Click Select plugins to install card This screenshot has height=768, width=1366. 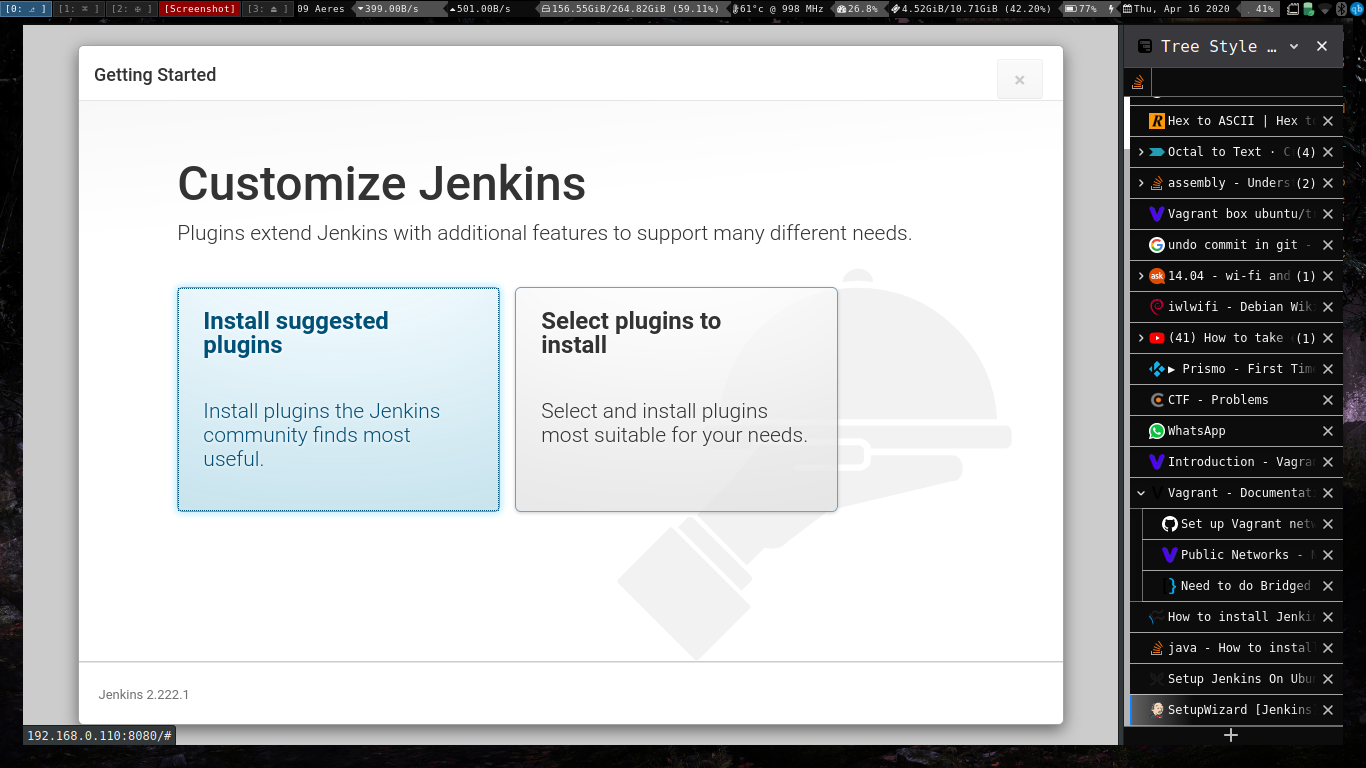point(676,400)
